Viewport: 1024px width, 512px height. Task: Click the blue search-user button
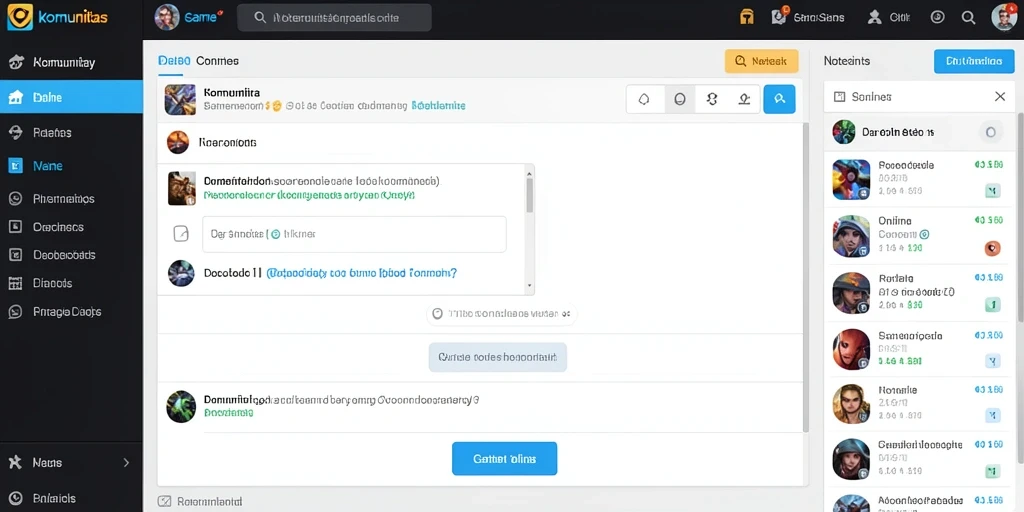tap(779, 99)
